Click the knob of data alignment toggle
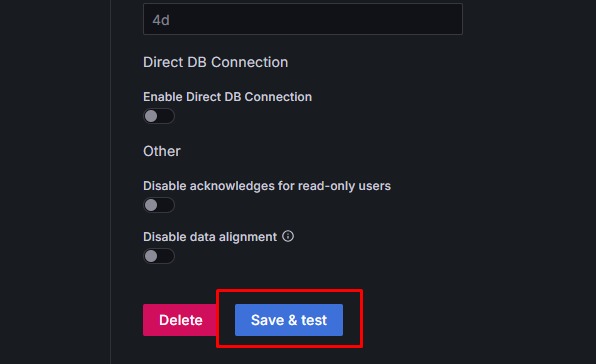This screenshot has width=596, height=364. [x=151, y=256]
